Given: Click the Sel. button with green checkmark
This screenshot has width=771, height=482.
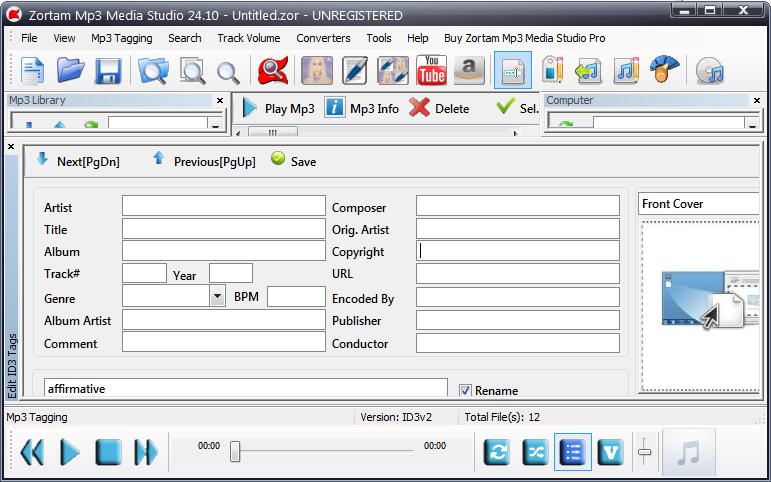Looking at the screenshot, I should coord(516,107).
